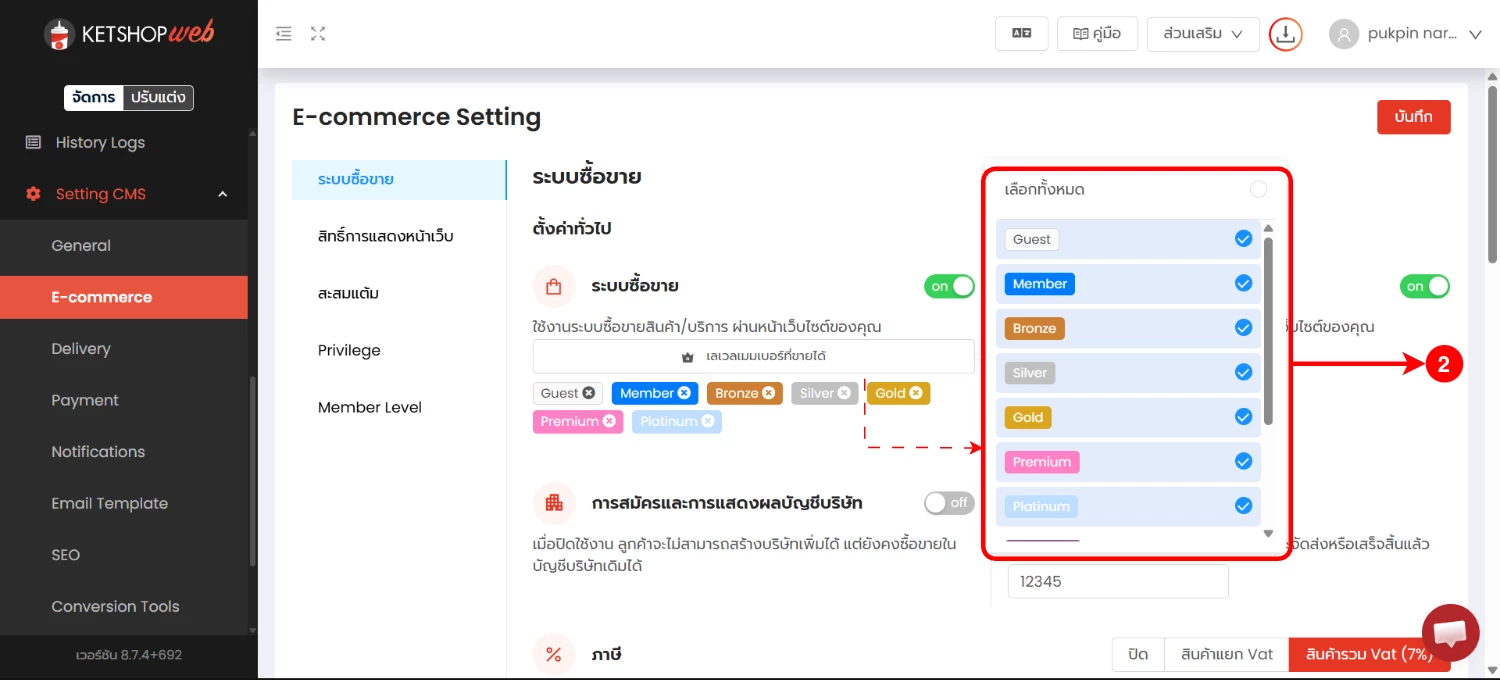Open the ส่วนเสริม dropdown

coord(1202,34)
